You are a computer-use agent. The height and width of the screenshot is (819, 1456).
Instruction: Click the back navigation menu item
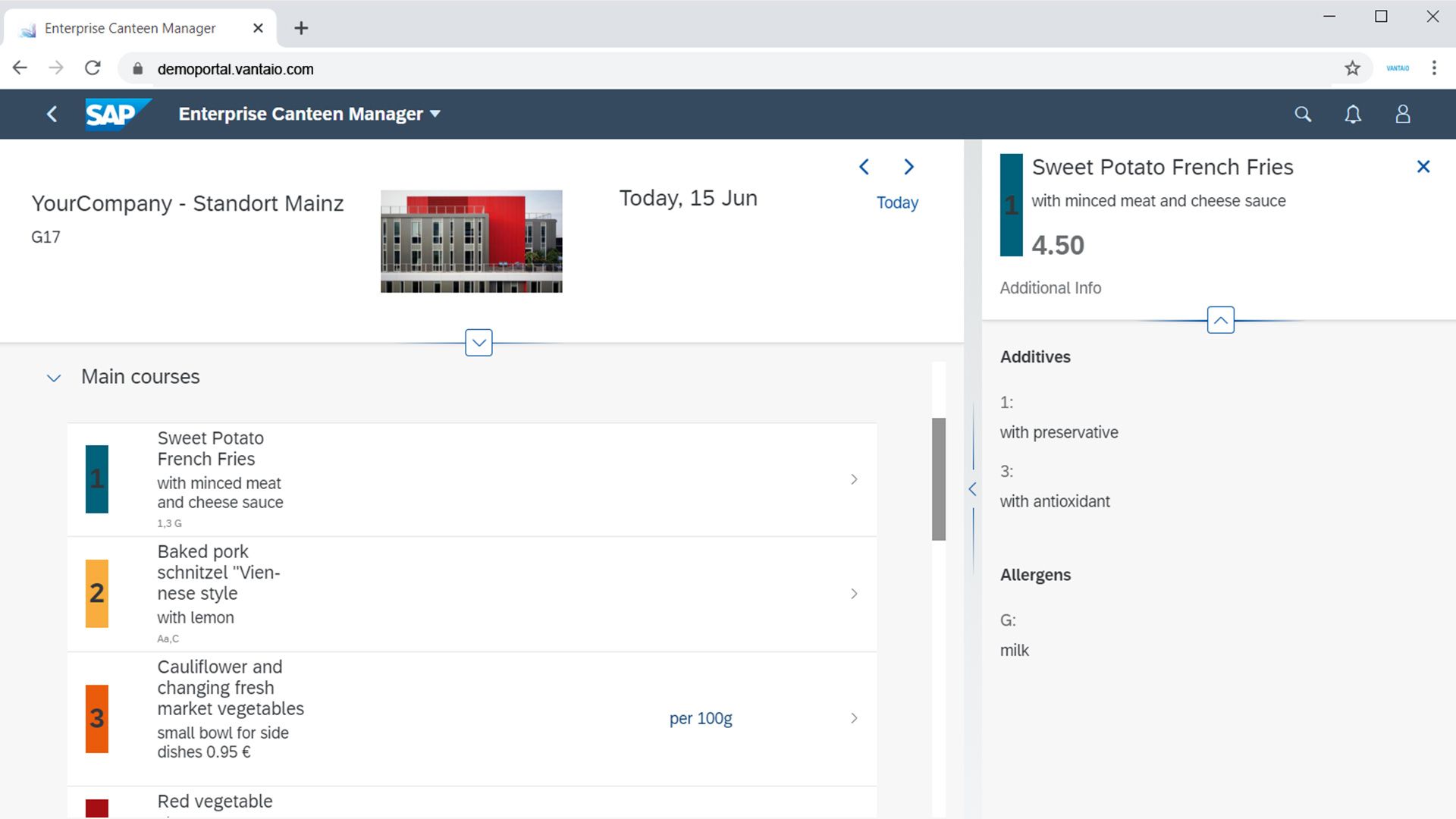52,113
